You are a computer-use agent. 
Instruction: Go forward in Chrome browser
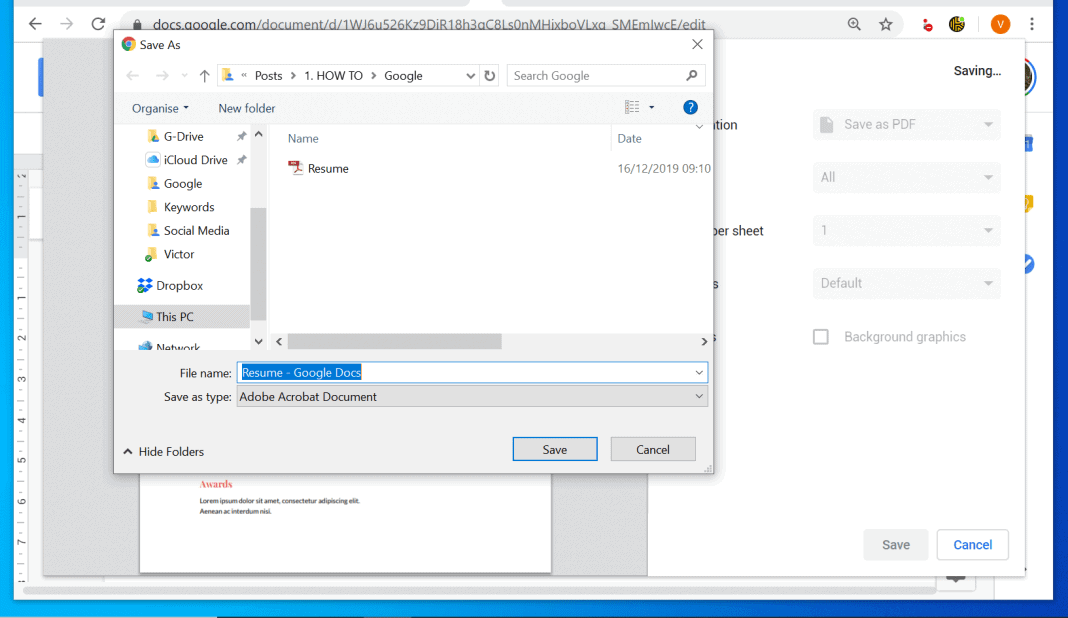click(x=66, y=24)
